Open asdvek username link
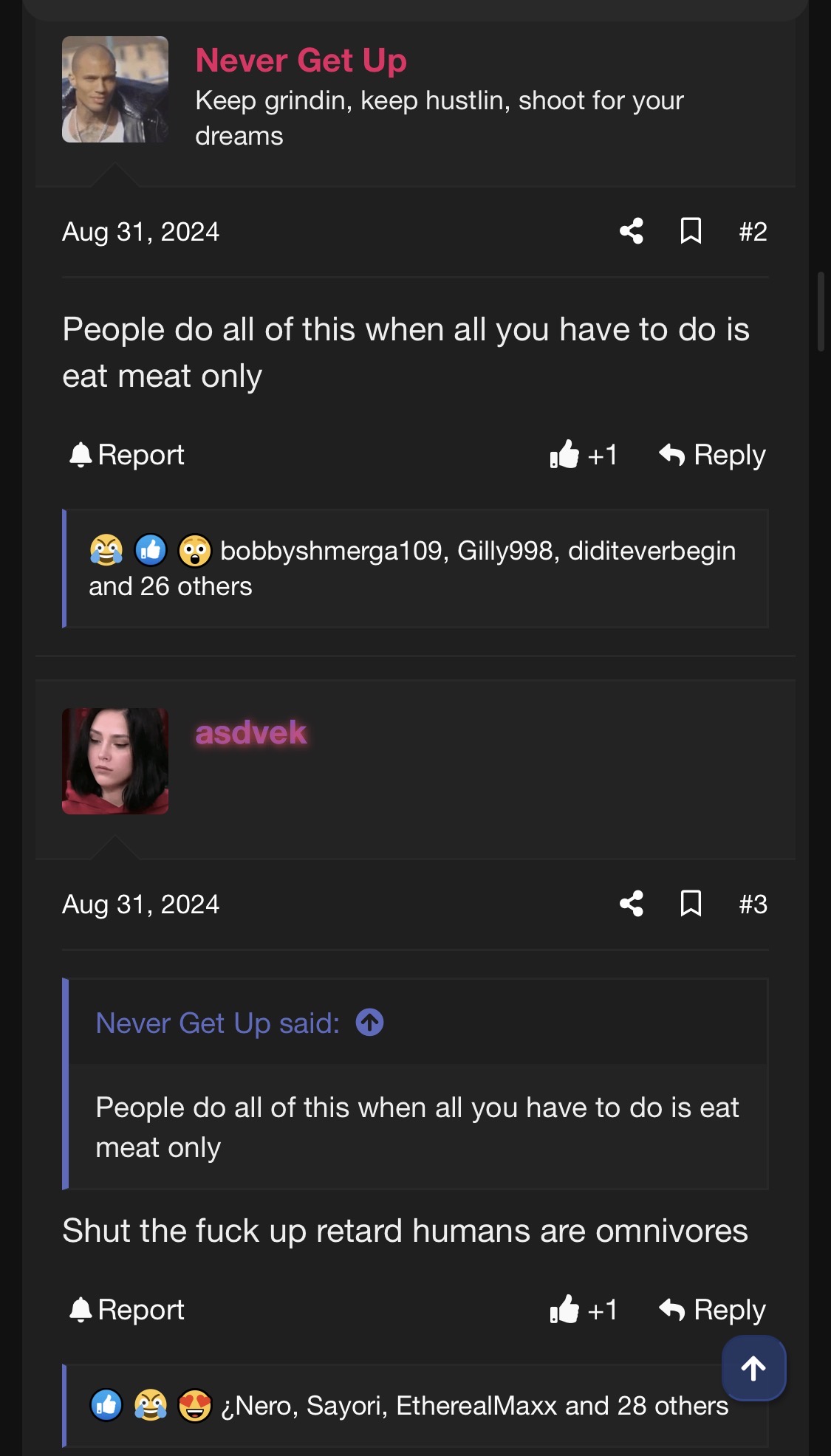The height and width of the screenshot is (1456, 831). click(x=250, y=732)
